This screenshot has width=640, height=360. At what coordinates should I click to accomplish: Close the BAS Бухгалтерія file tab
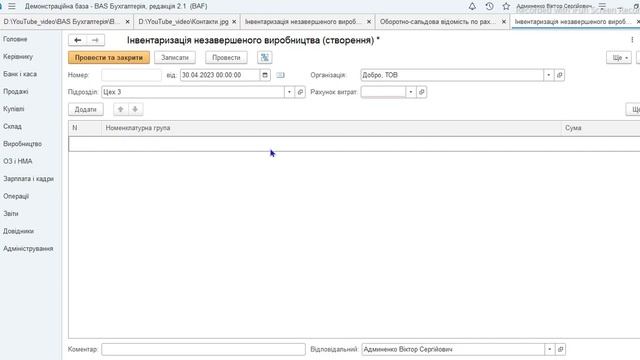[127, 22]
